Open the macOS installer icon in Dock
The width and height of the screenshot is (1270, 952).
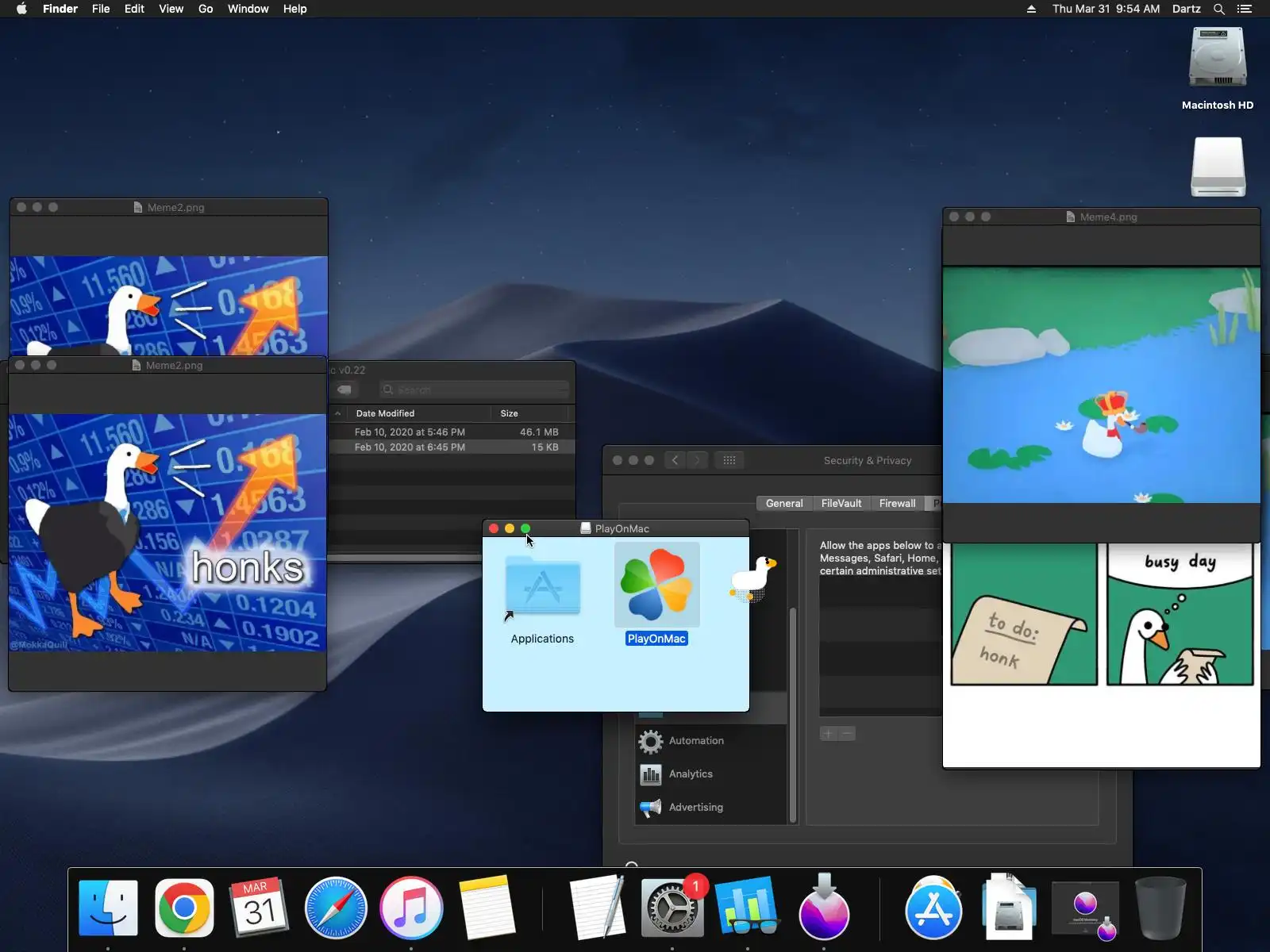pyautogui.click(x=824, y=908)
